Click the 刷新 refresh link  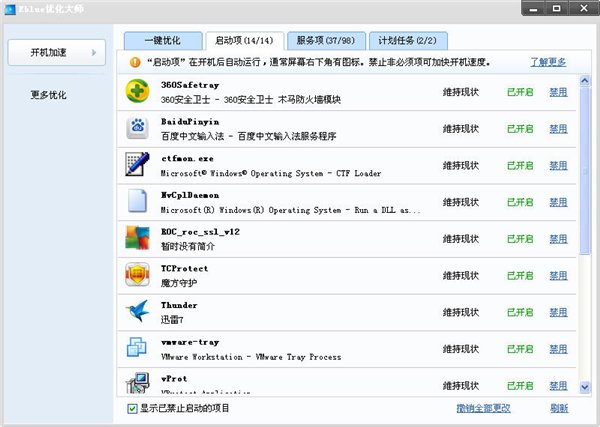pos(559,409)
